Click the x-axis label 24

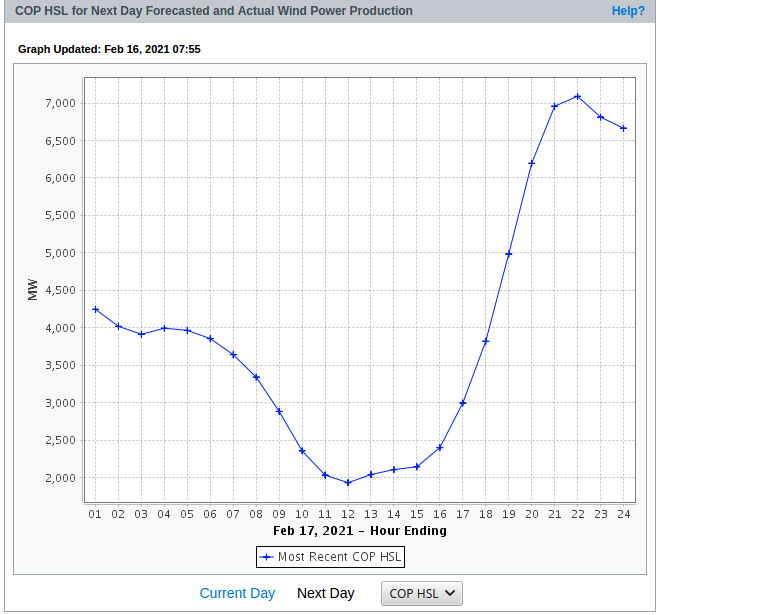click(x=624, y=514)
